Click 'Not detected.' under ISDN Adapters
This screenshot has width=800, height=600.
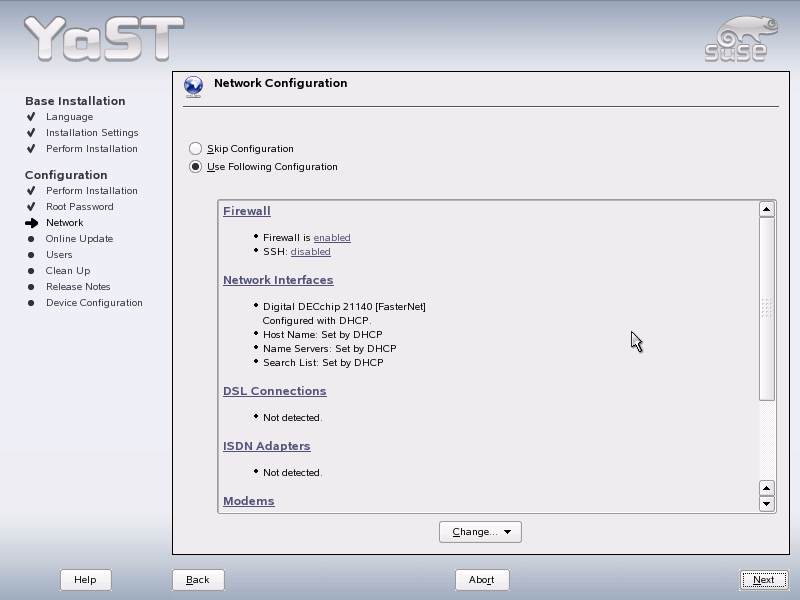click(293, 473)
